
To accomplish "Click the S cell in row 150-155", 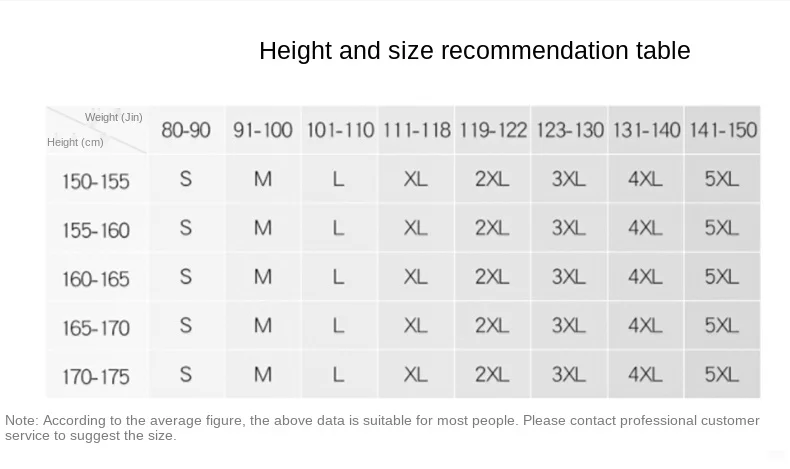I will (x=186, y=179).
